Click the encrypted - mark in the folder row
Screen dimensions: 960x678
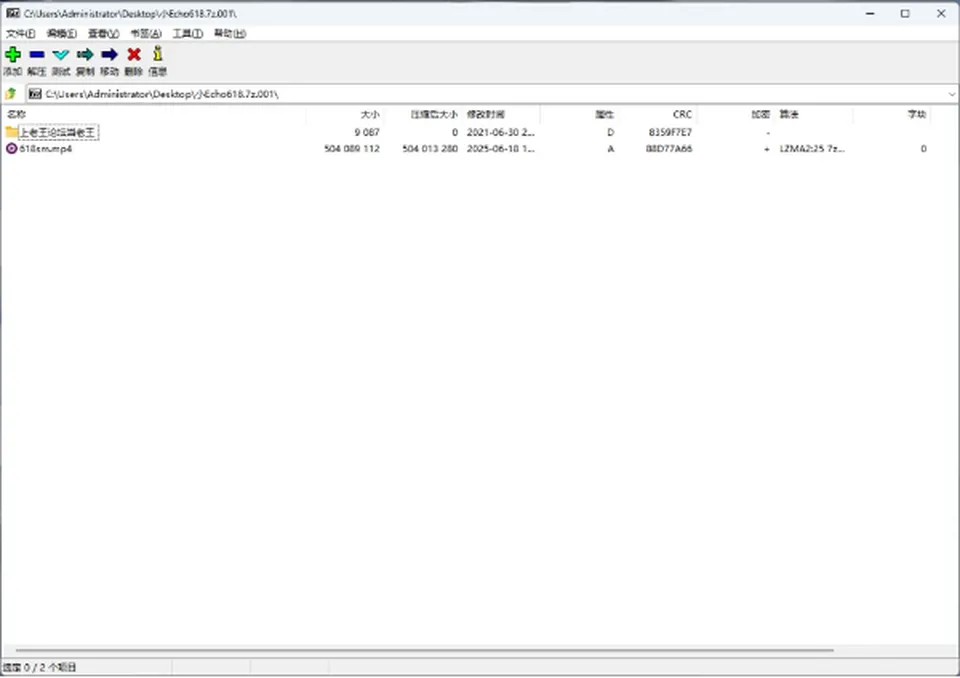pos(768,132)
